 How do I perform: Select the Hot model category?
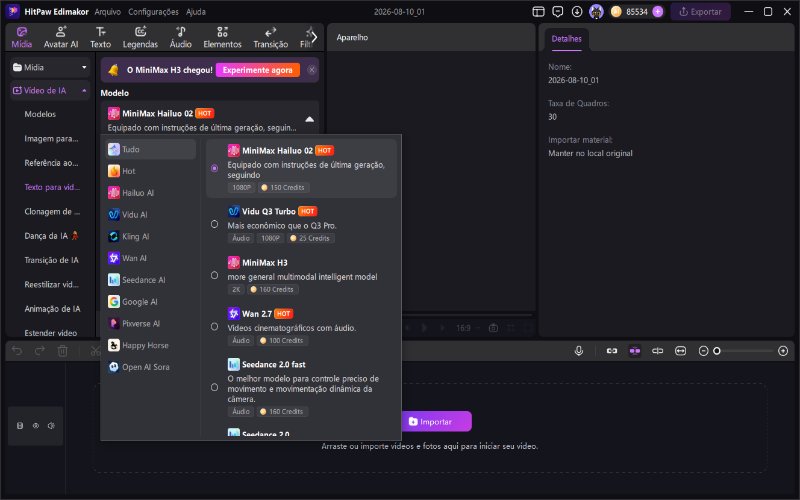(151, 171)
